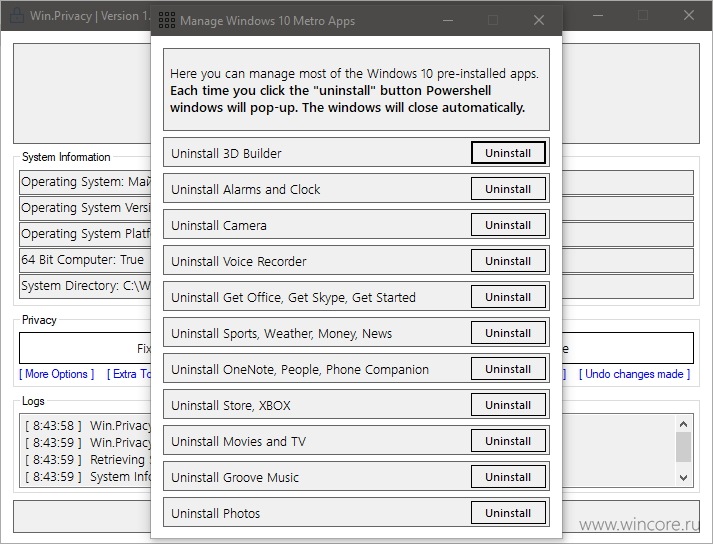Select the 'Uninstall Camera' label text
This screenshot has width=713, height=544.
pos(219,225)
